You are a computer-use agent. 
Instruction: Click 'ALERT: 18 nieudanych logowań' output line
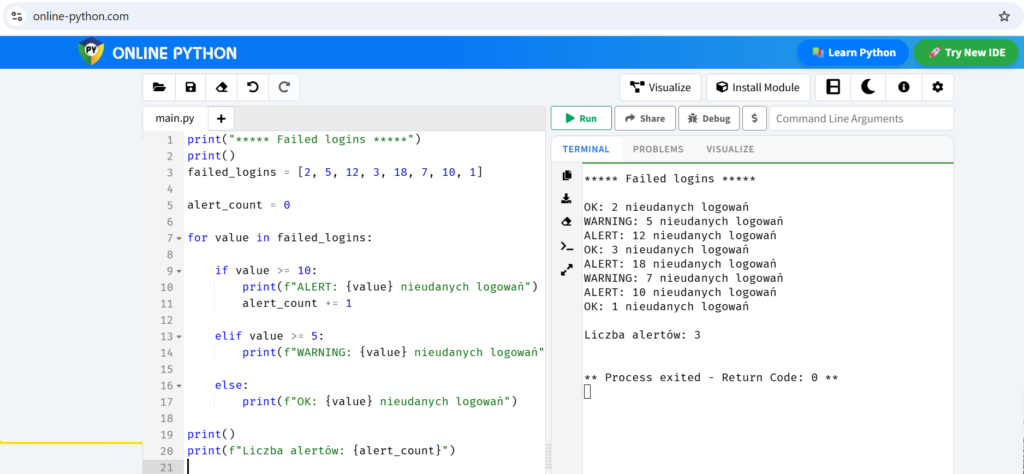[x=680, y=264]
